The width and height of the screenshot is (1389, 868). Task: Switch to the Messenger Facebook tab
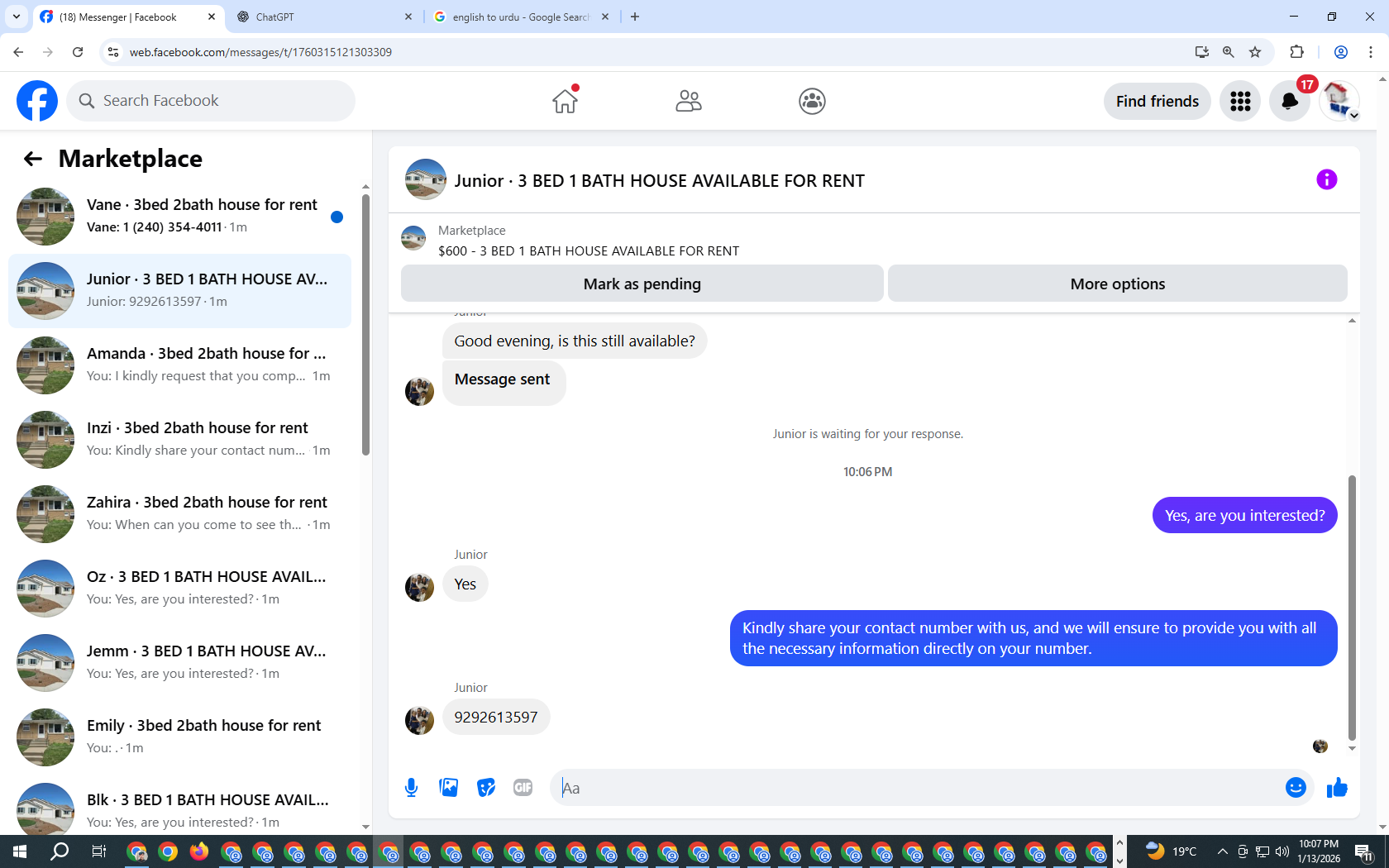click(x=128, y=17)
